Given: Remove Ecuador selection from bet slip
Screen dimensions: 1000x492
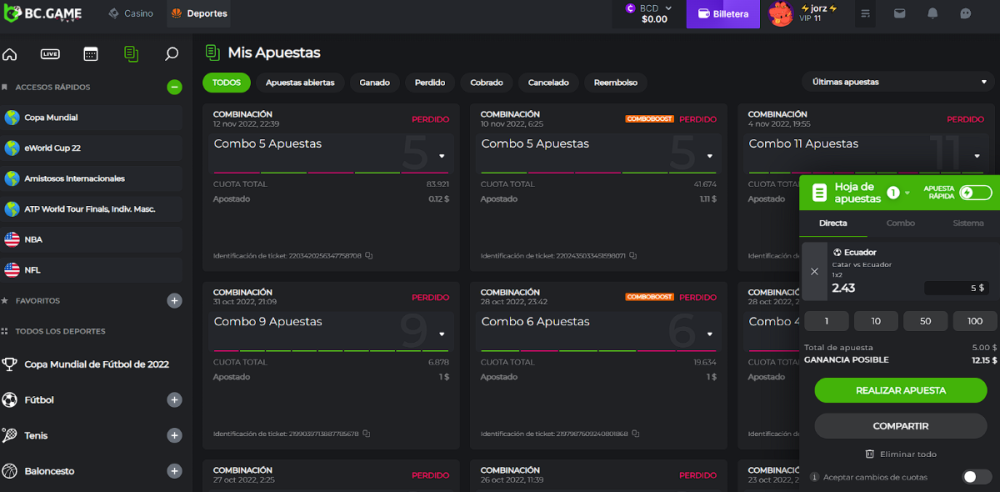Looking at the screenshot, I should tap(814, 271).
